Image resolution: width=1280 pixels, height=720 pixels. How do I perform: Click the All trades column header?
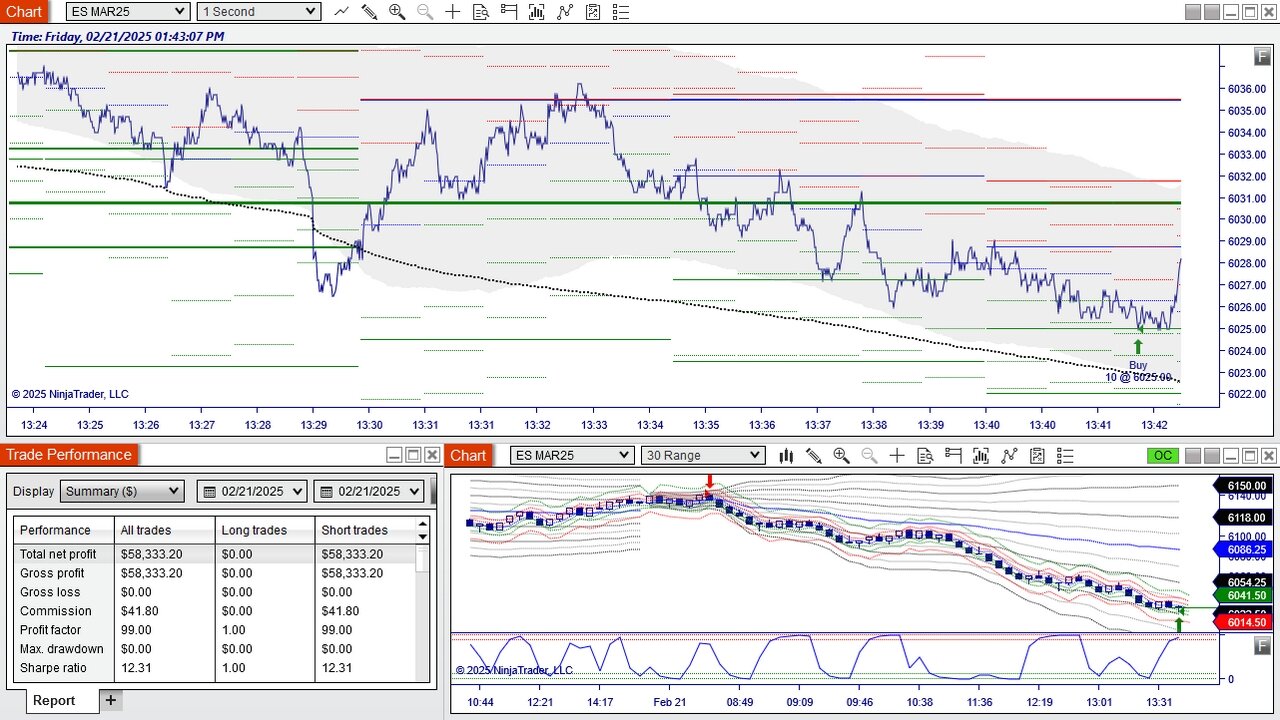165,530
